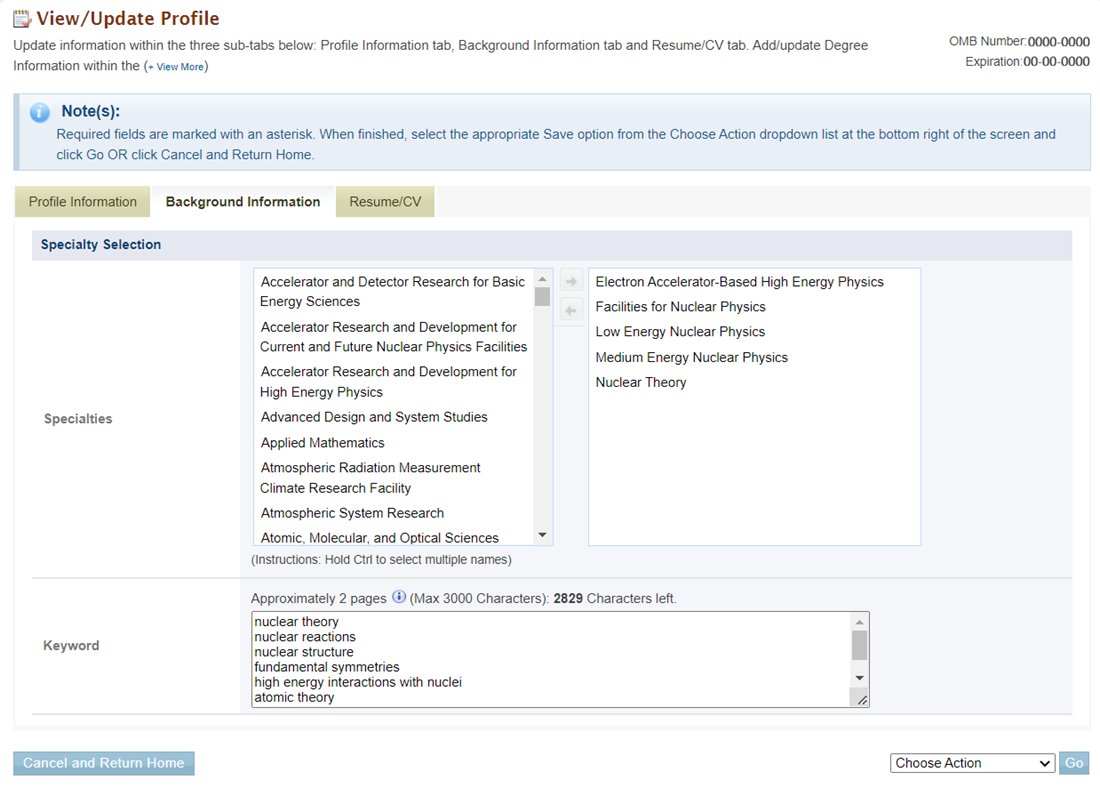Viewport: 1100px width, 788px height.
Task: Click 'high energy interactions with nuclei' keyword line
Action: 358,682
